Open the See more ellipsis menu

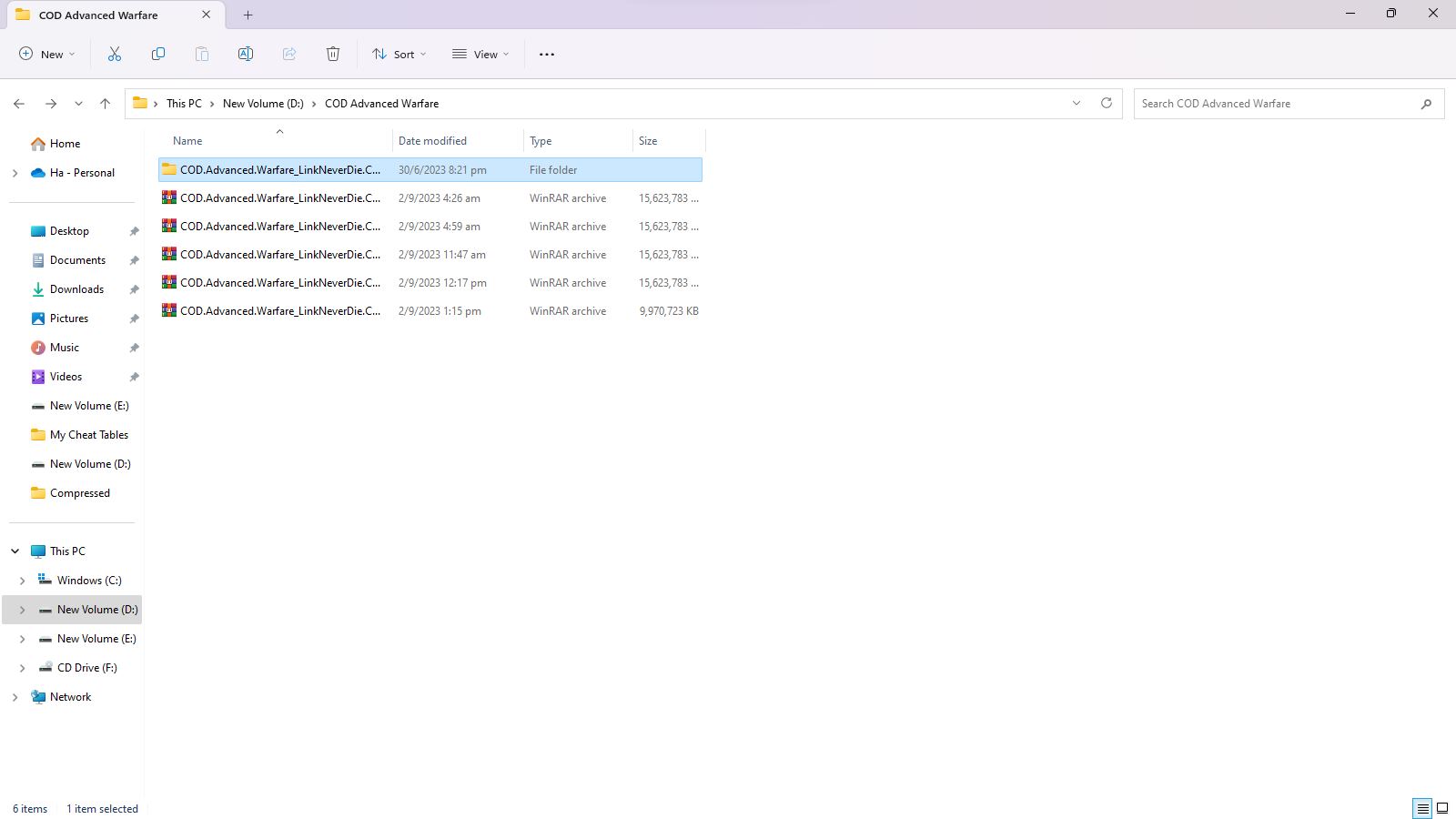[546, 54]
